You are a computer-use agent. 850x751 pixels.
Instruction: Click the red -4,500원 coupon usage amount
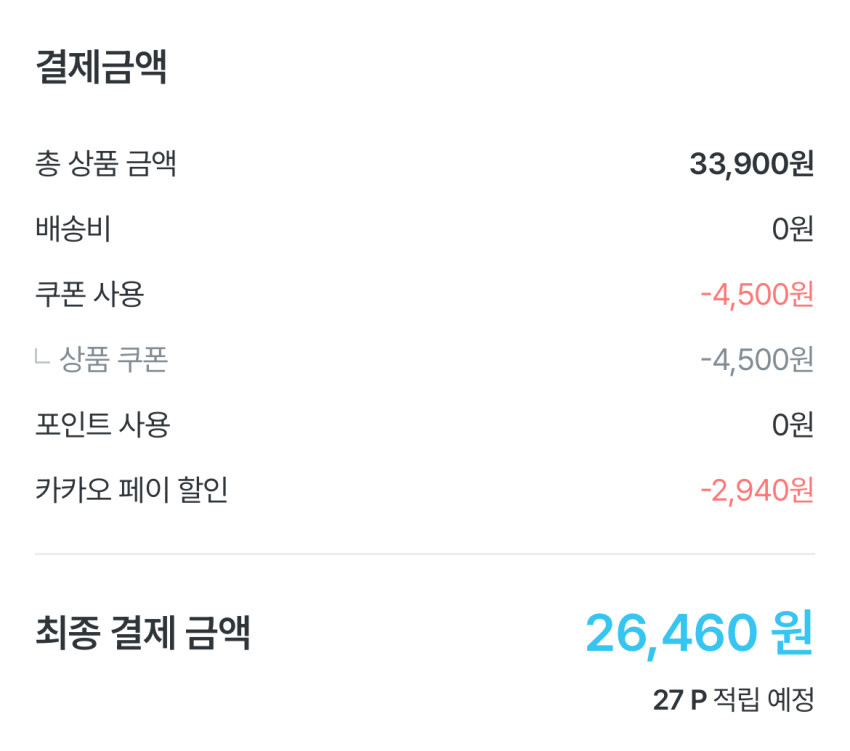click(x=757, y=294)
